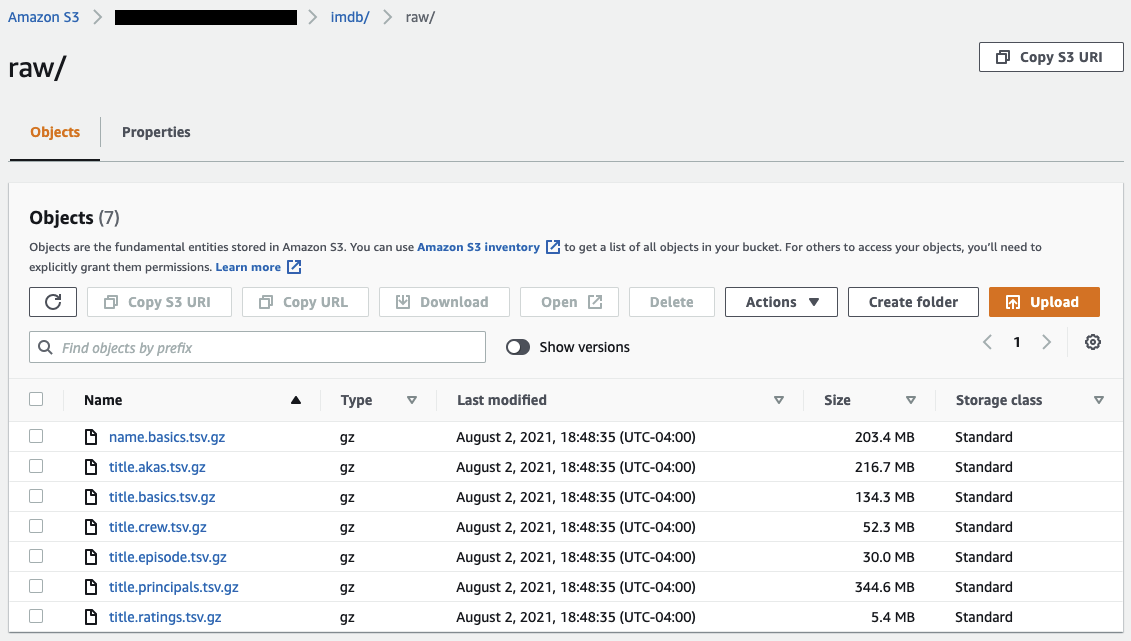
Task: Click the external link icon beside Learn more
Action: 294,267
